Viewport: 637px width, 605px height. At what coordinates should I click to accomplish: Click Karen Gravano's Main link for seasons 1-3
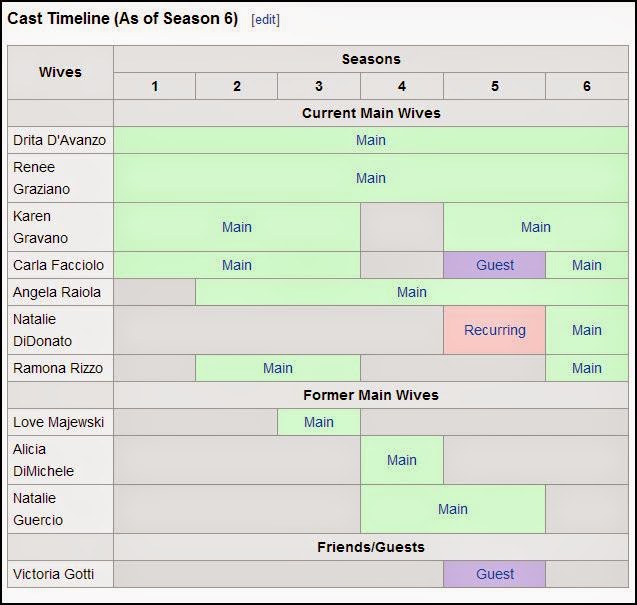click(x=237, y=227)
